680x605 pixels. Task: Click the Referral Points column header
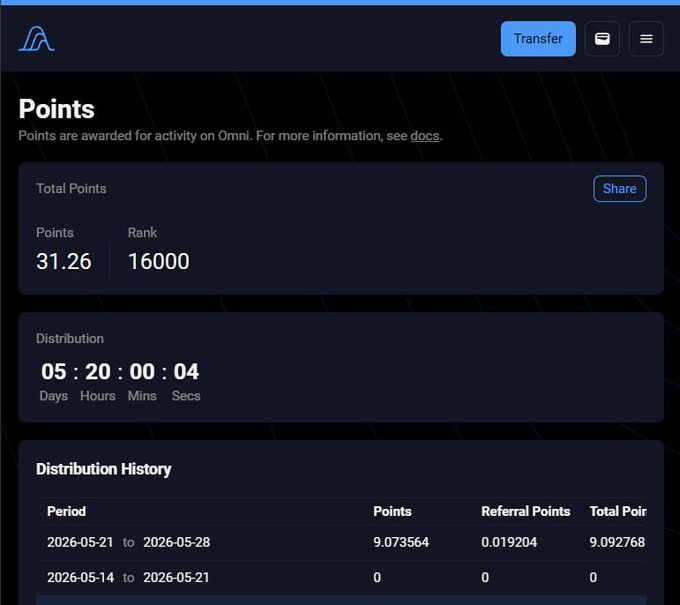pyautogui.click(x=526, y=511)
